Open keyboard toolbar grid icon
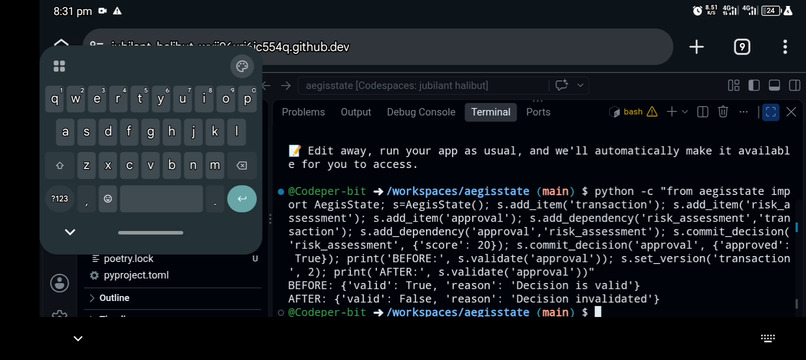The image size is (806, 360). pyautogui.click(x=59, y=66)
